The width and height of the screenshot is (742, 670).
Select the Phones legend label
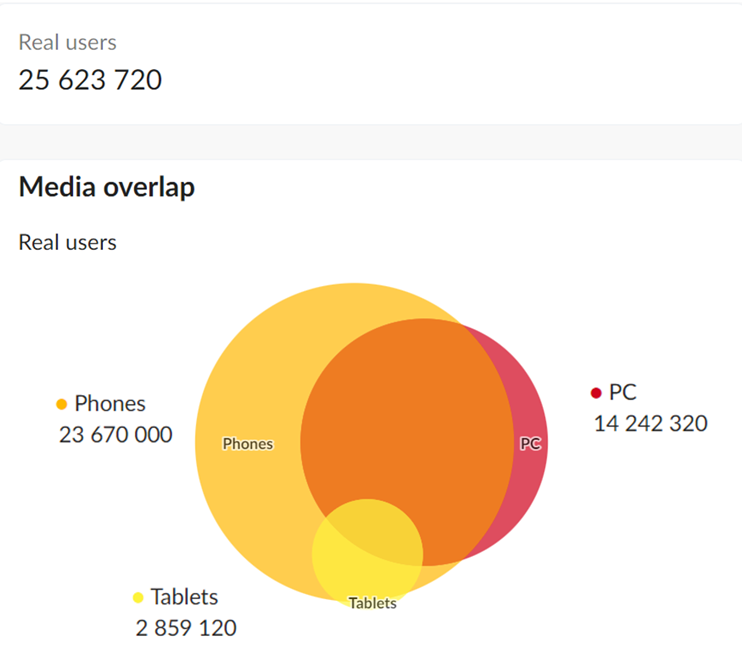[110, 404]
